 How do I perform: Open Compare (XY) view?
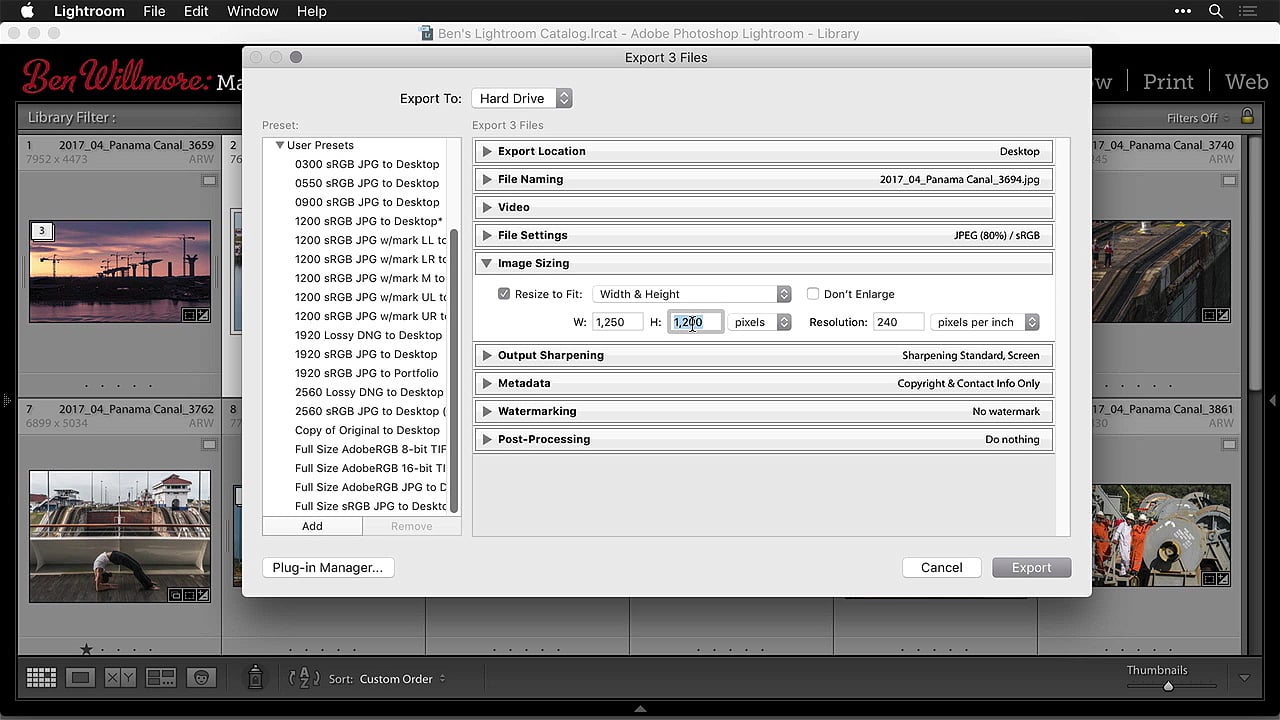click(120, 678)
